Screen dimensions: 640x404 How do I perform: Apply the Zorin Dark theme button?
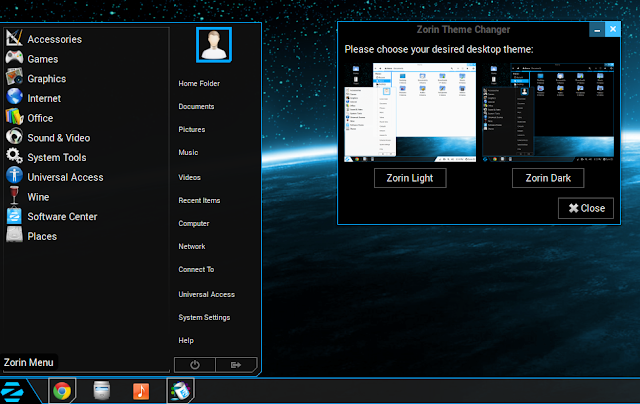pos(548,178)
